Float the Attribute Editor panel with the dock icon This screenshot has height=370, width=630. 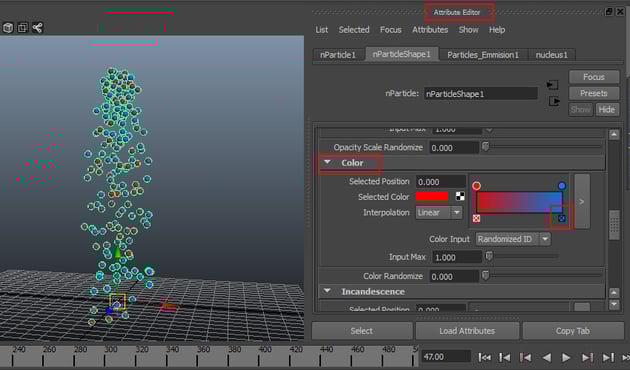click(609, 12)
